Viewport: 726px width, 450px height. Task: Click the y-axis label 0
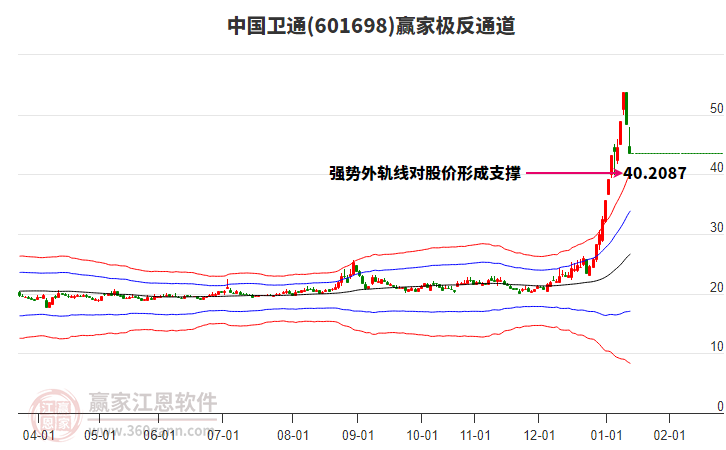(x=720, y=406)
